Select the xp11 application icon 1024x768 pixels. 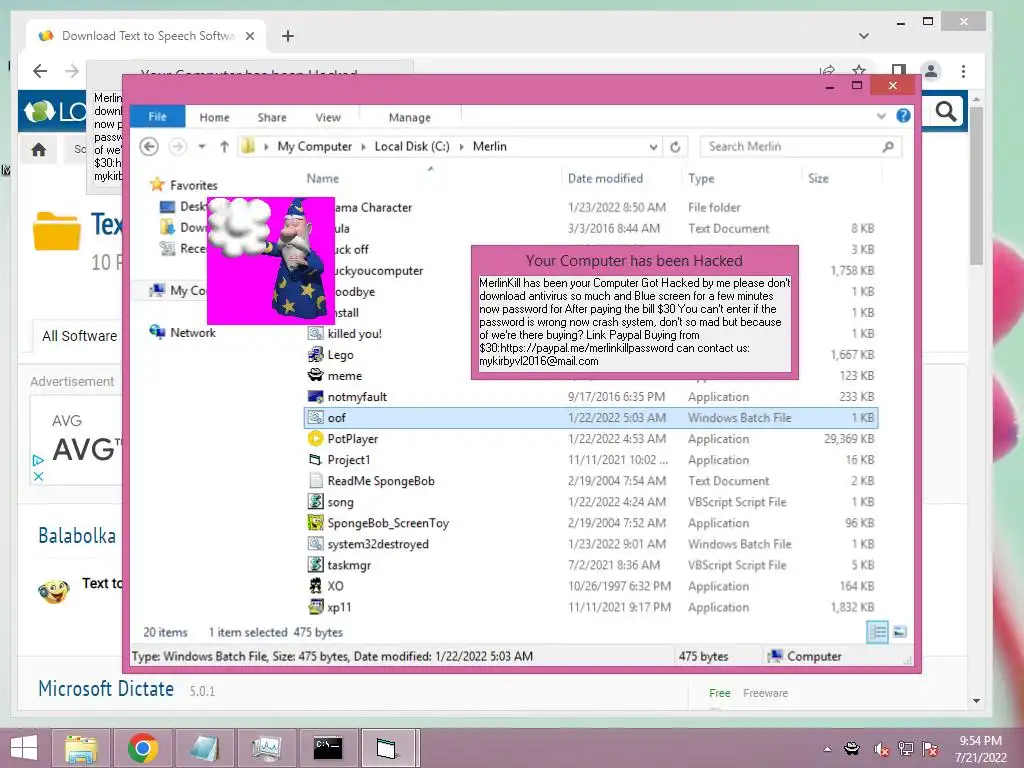click(315, 607)
